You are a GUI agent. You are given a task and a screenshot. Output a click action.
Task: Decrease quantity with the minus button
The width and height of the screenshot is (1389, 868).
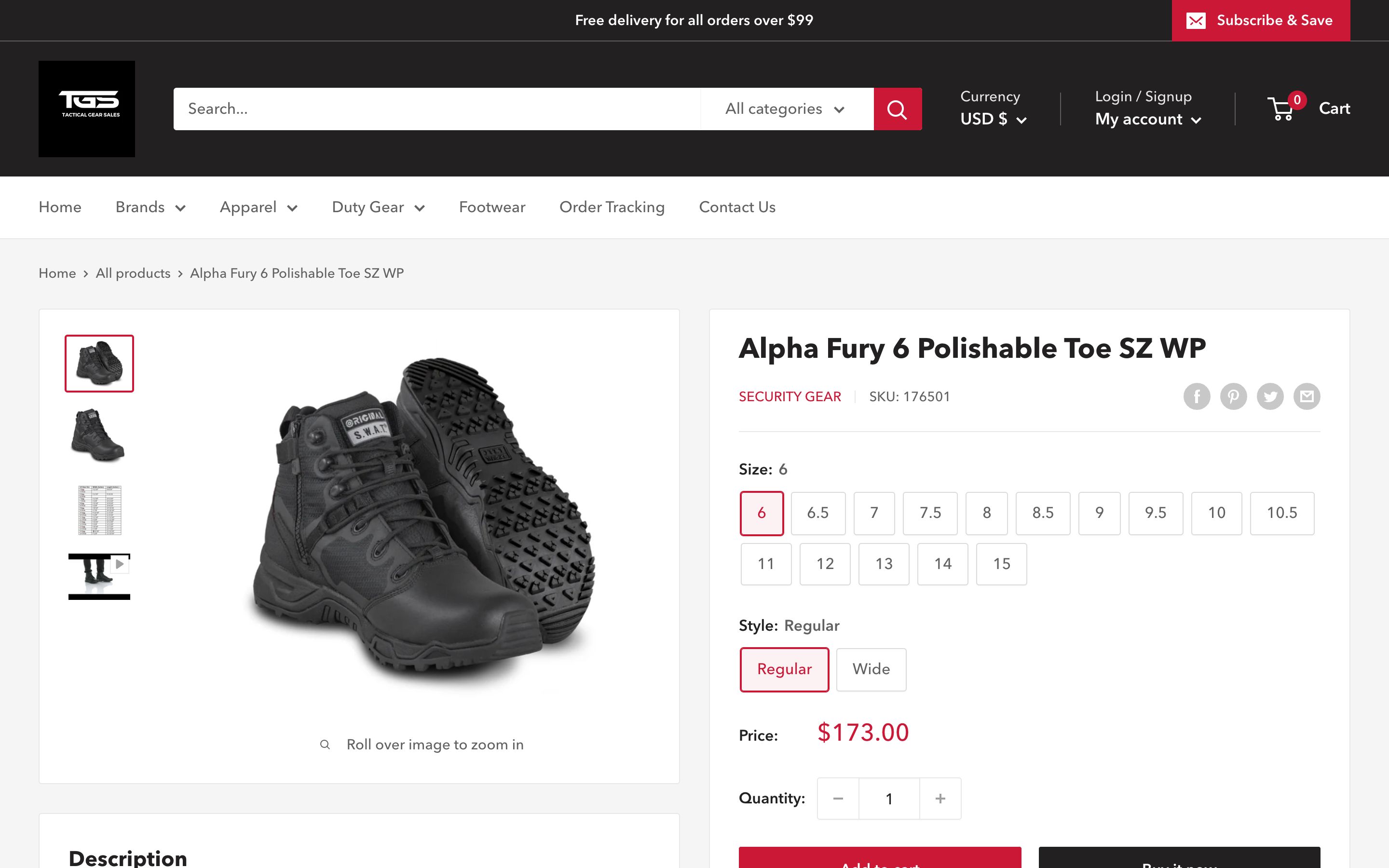(838, 799)
